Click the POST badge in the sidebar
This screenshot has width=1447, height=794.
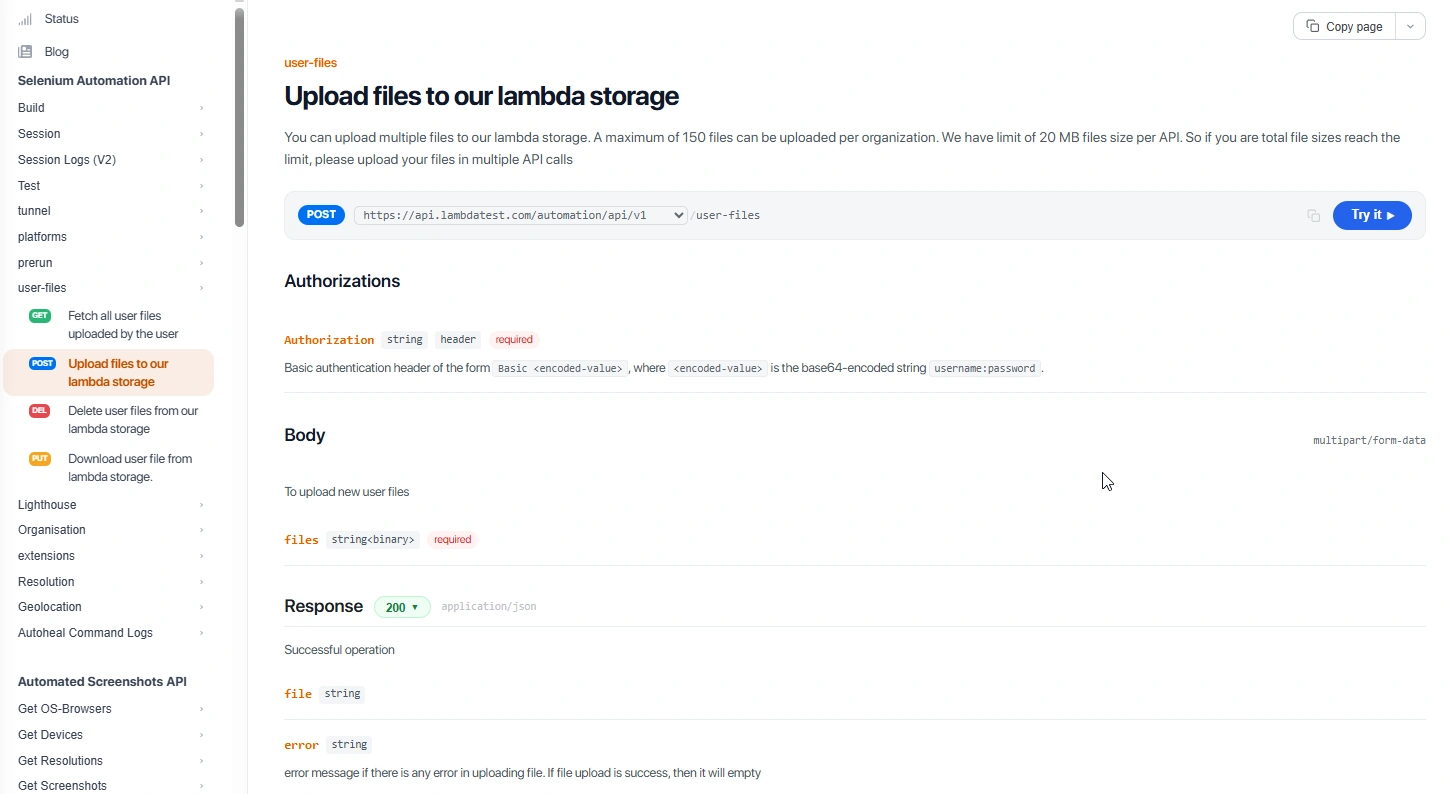pos(42,364)
